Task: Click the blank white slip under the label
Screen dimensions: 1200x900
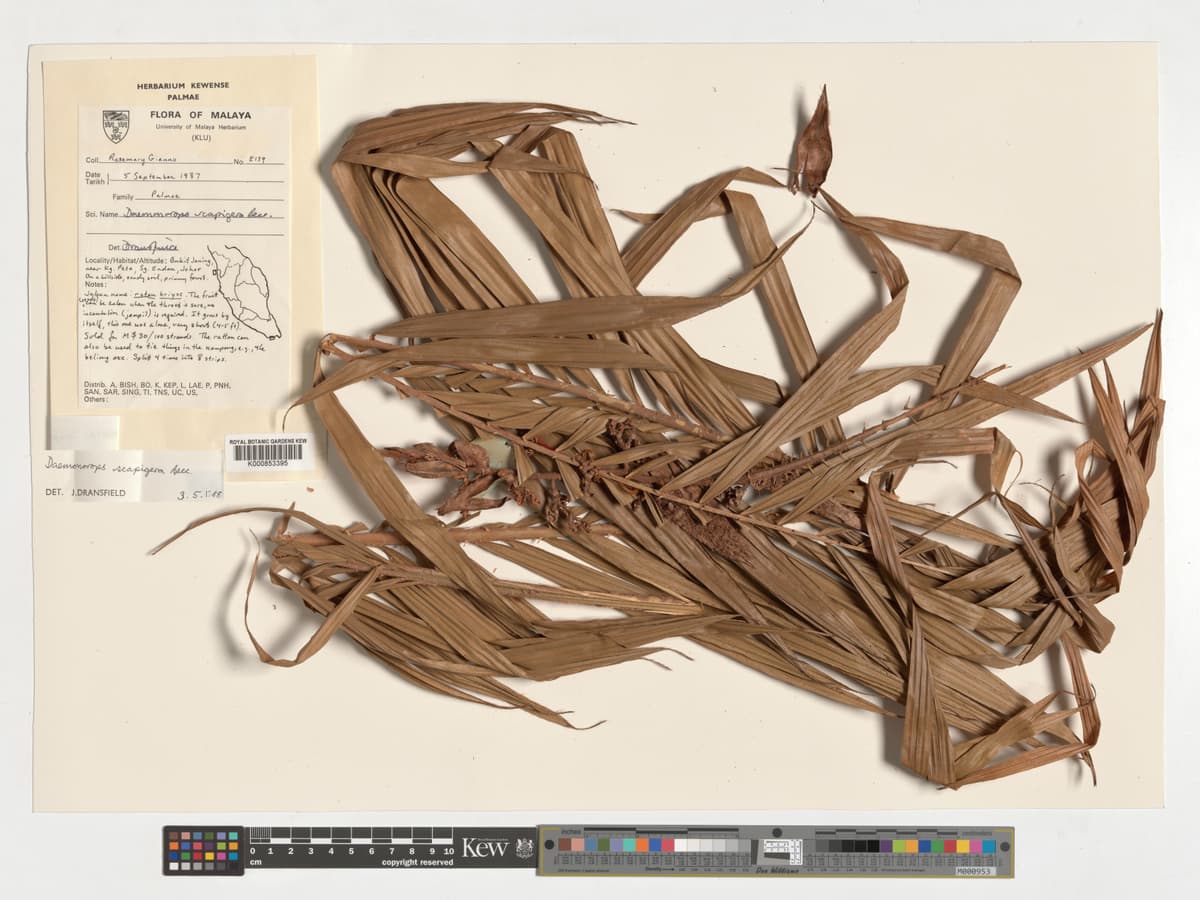Action: click(x=84, y=432)
